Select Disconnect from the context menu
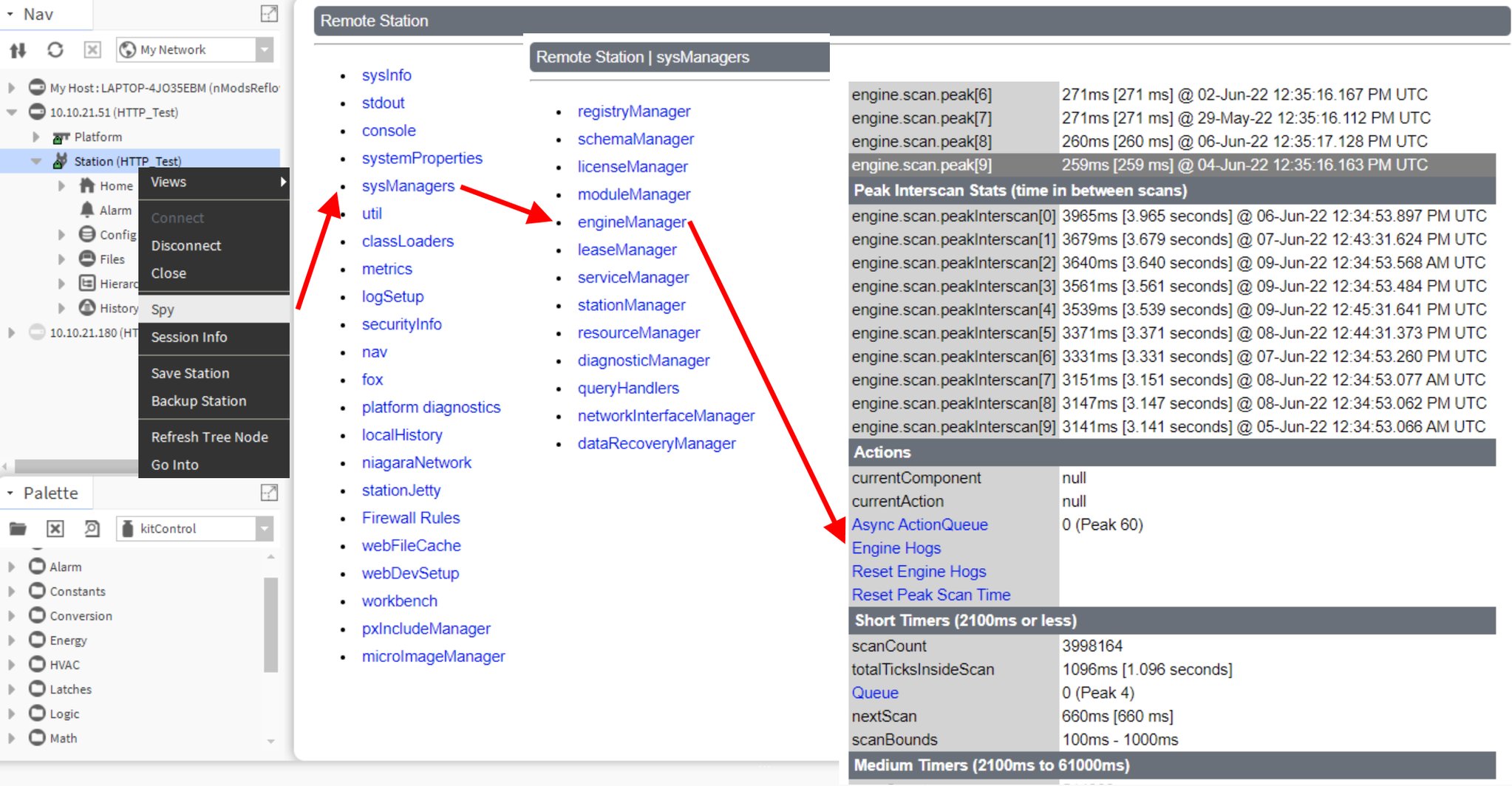The width and height of the screenshot is (1512, 786). tap(185, 245)
